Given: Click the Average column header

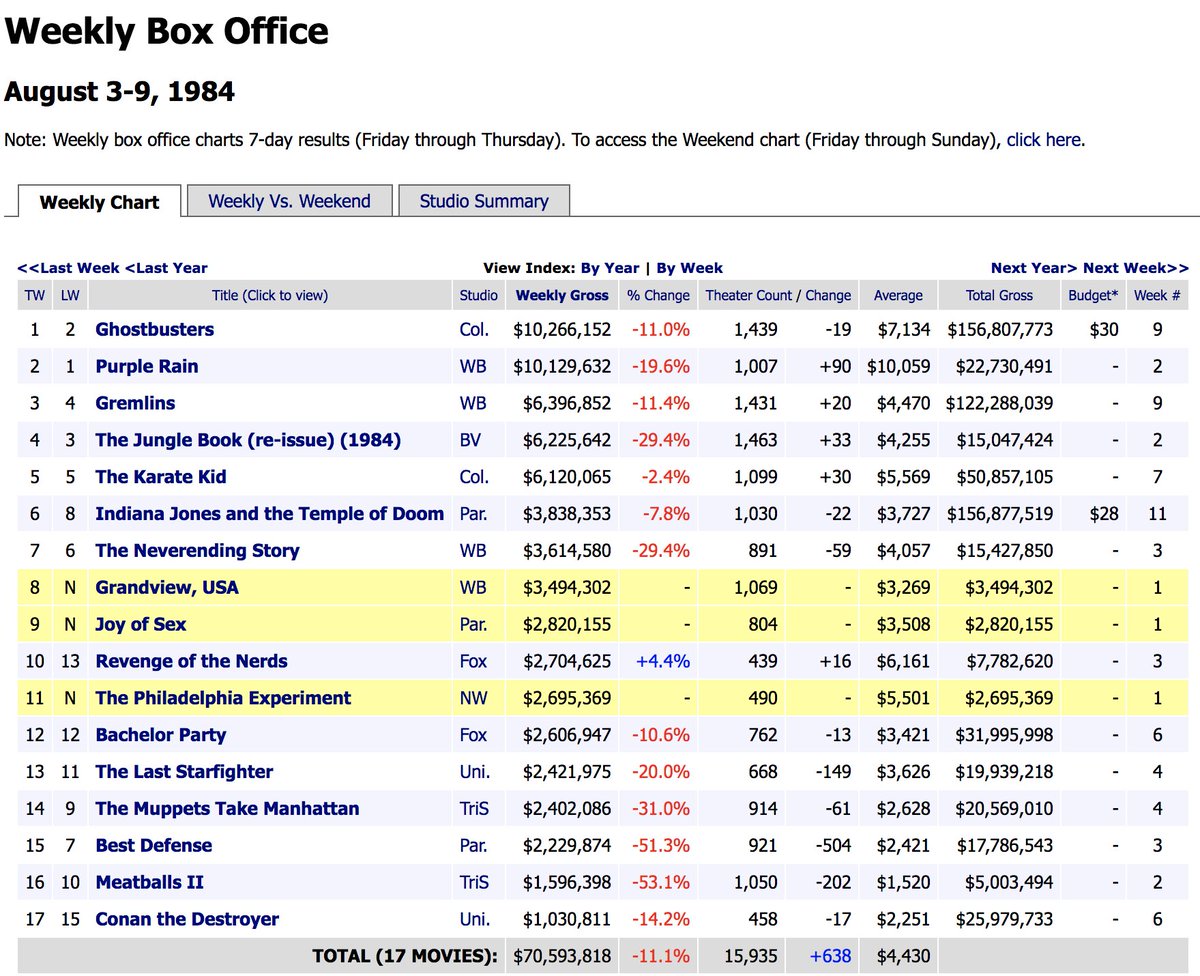Looking at the screenshot, I should point(898,295).
